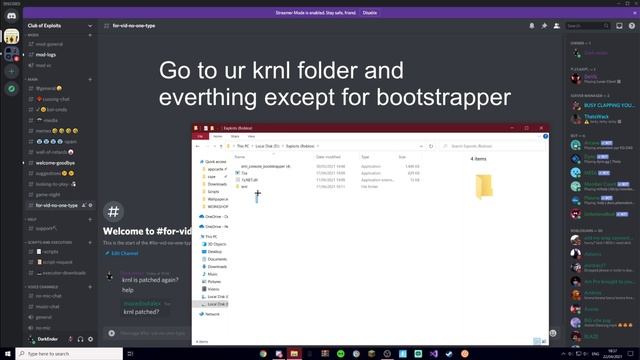Open notification settings bell icon in channel header

coord(531,26)
